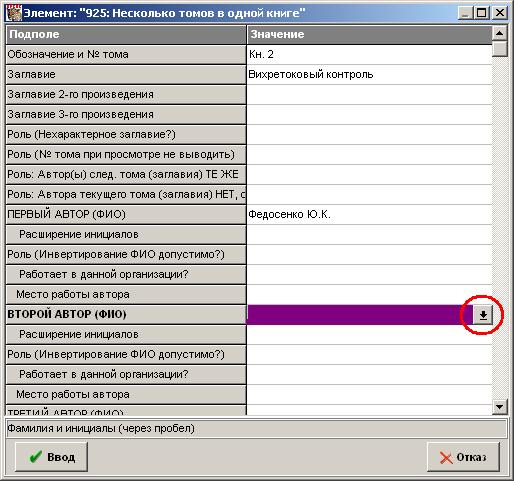This screenshot has height=481, width=514.
Task: Click the download-arrow button in ВТОРОЙ АВТОР field
Action: click(x=483, y=314)
